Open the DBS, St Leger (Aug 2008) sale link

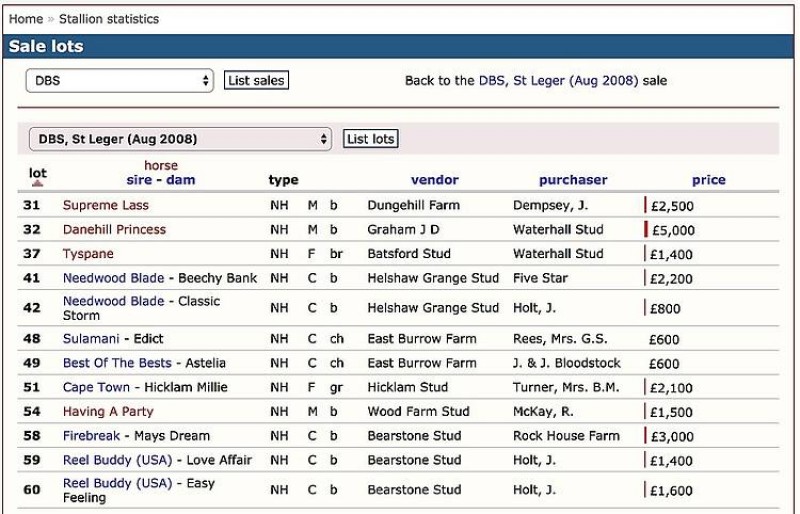(x=558, y=81)
